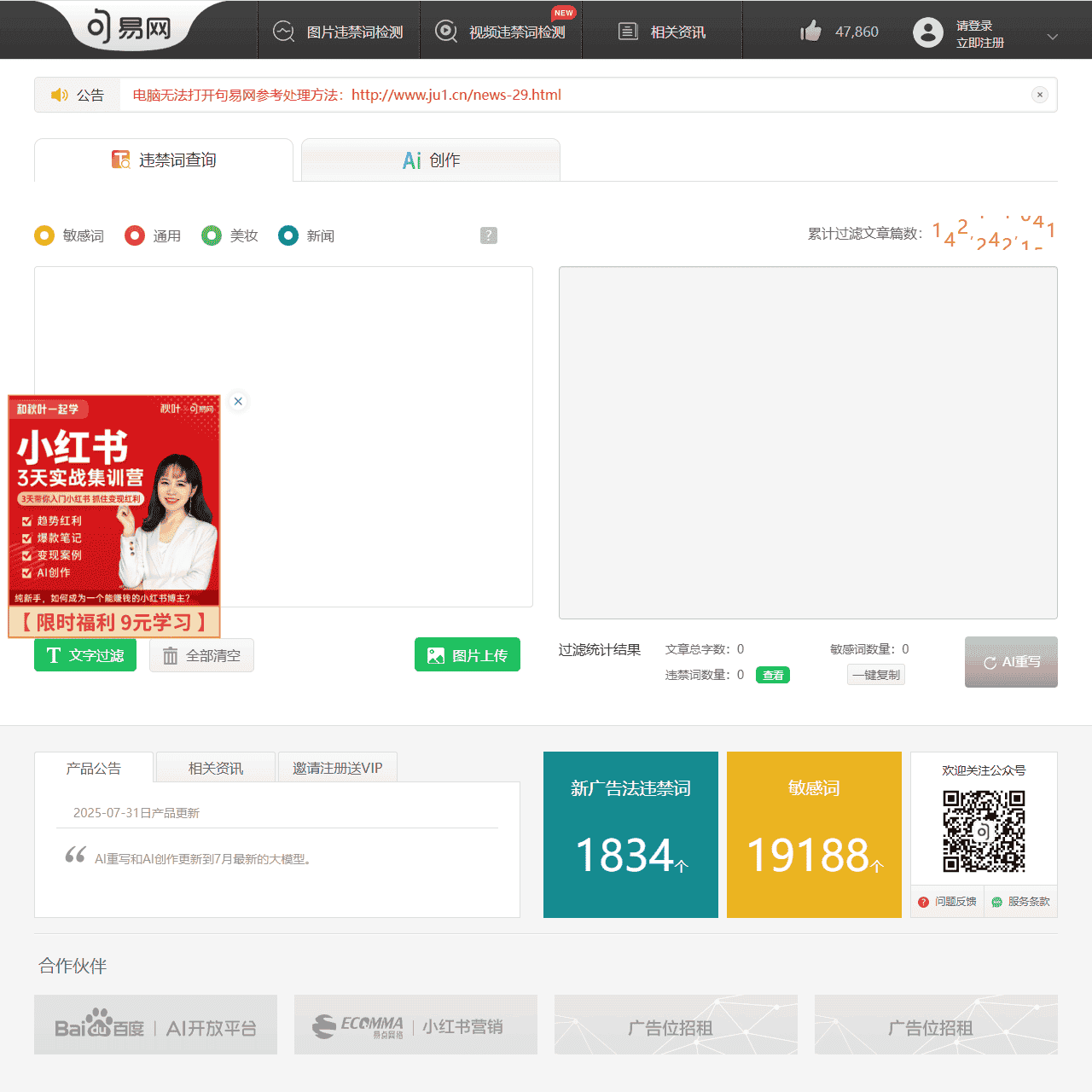Click the 相关资讯 document icon
The width and height of the screenshot is (1092, 1092).
click(x=629, y=31)
